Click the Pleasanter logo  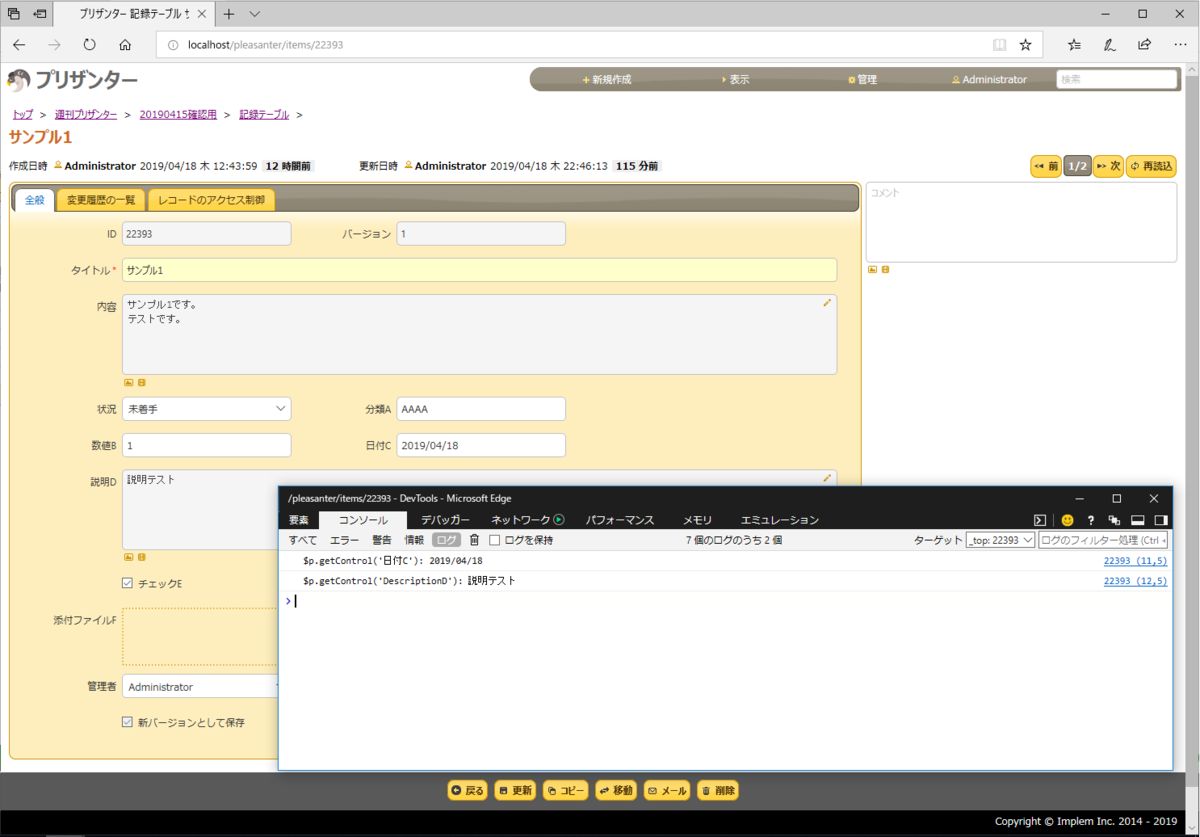point(73,80)
